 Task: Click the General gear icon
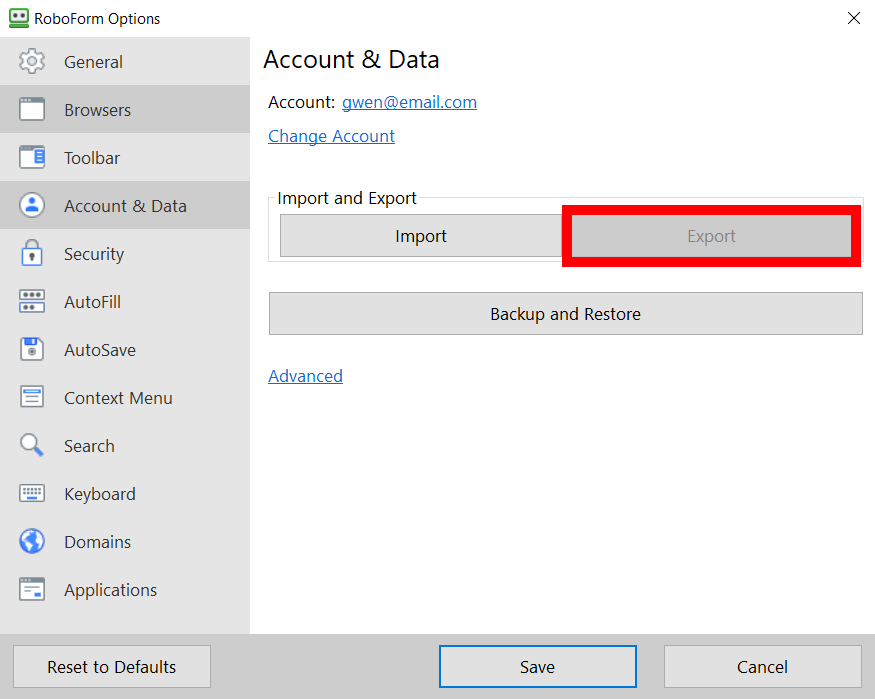(x=32, y=61)
